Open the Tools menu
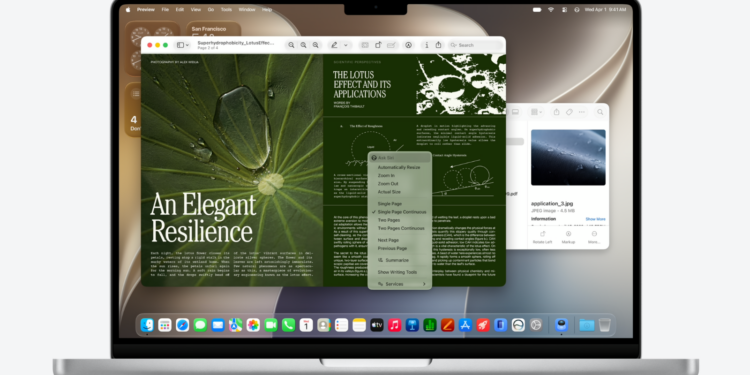 226,10
